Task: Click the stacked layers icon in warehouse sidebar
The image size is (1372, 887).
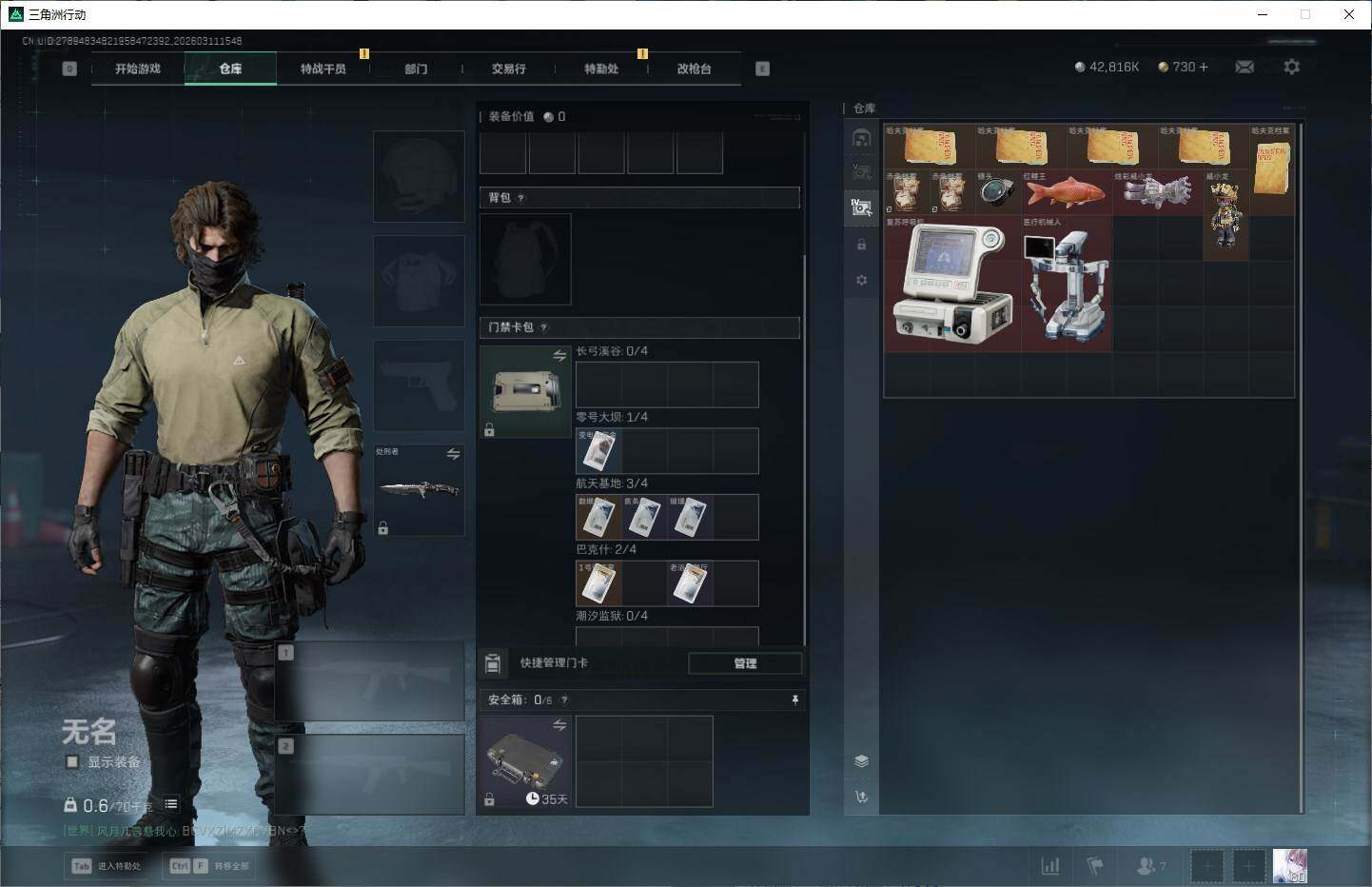Action: pos(861,760)
